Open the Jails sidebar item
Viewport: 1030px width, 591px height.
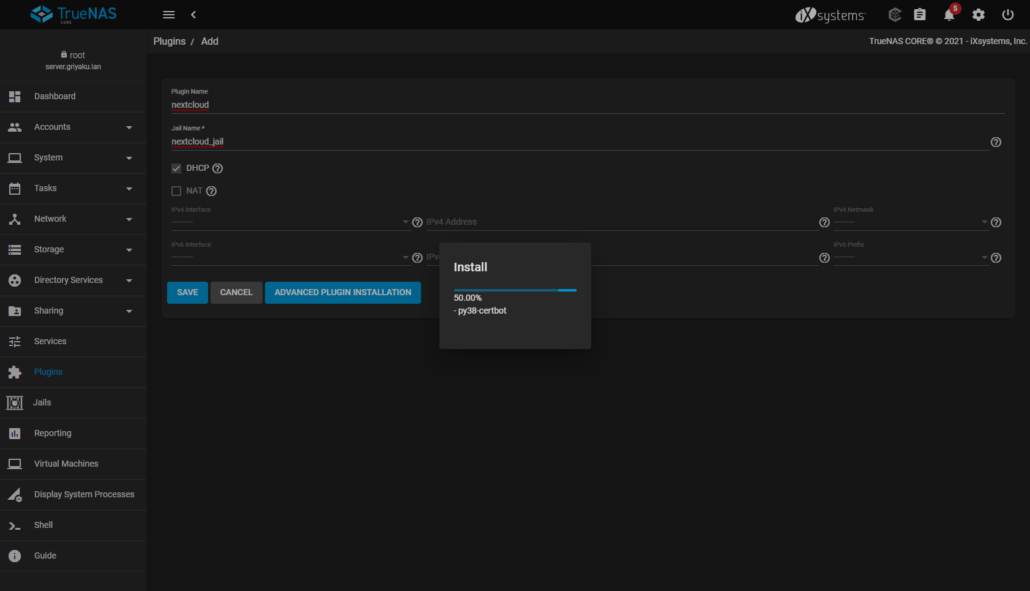(42, 403)
